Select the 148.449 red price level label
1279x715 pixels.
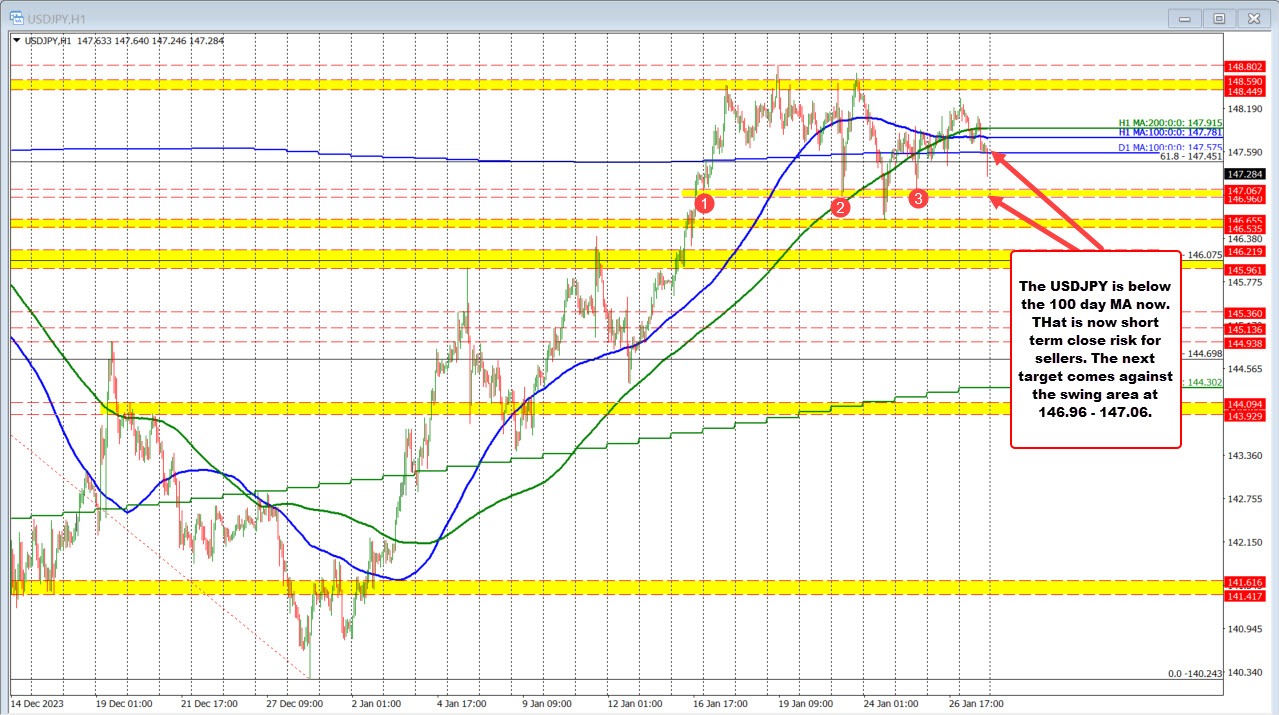1246,90
